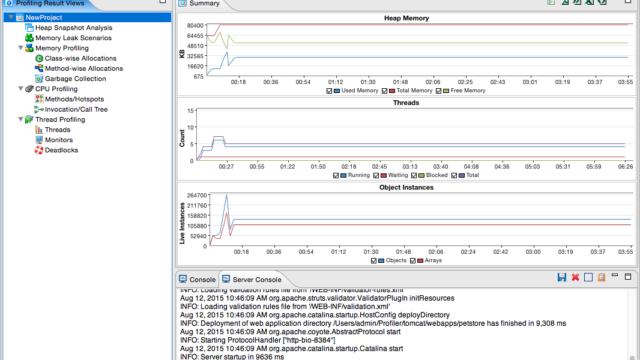
Task: Click the blue Used Memory legend swatch
Action: (337, 91)
